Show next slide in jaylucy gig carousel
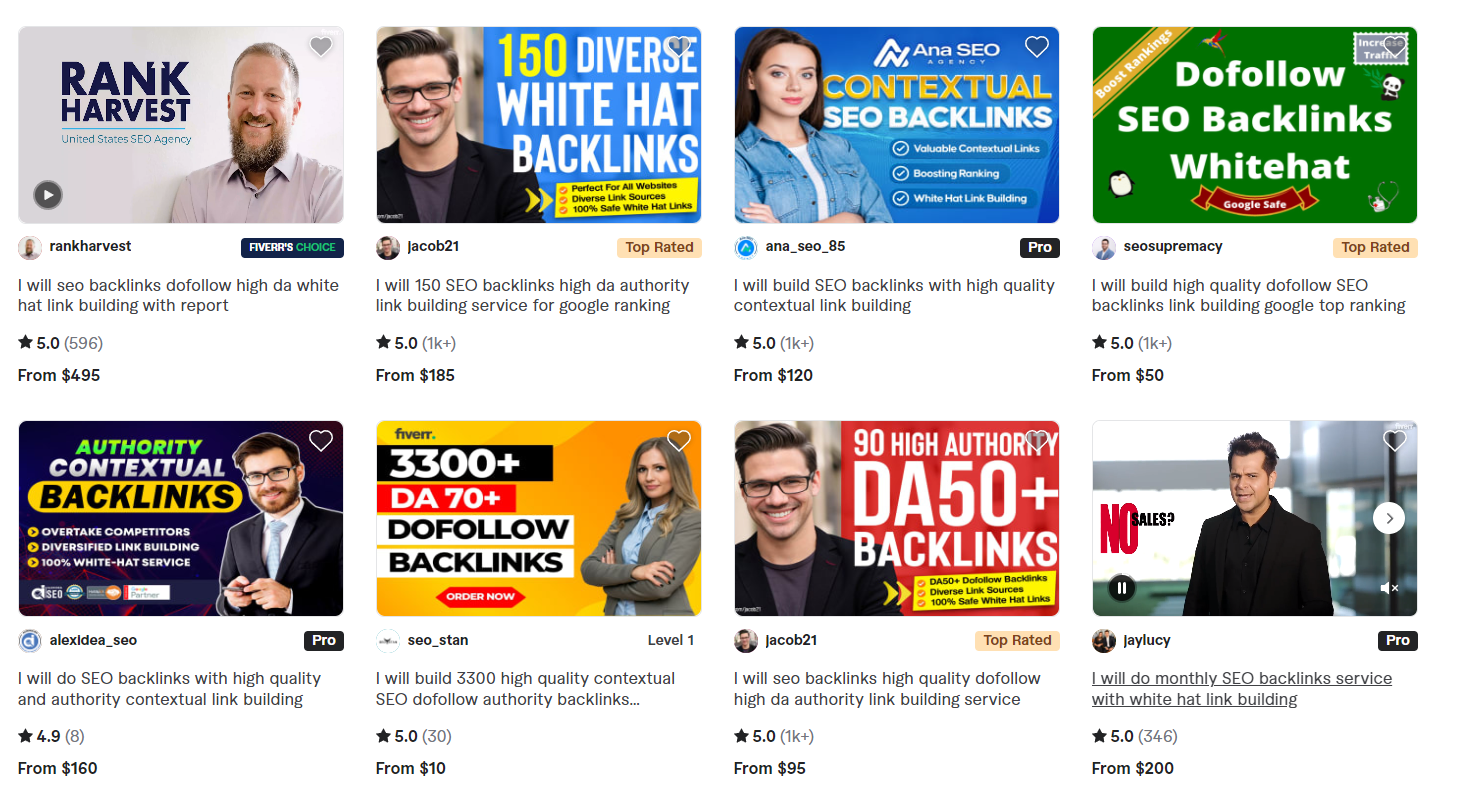The height and width of the screenshot is (787, 1477). coord(1389,518)
